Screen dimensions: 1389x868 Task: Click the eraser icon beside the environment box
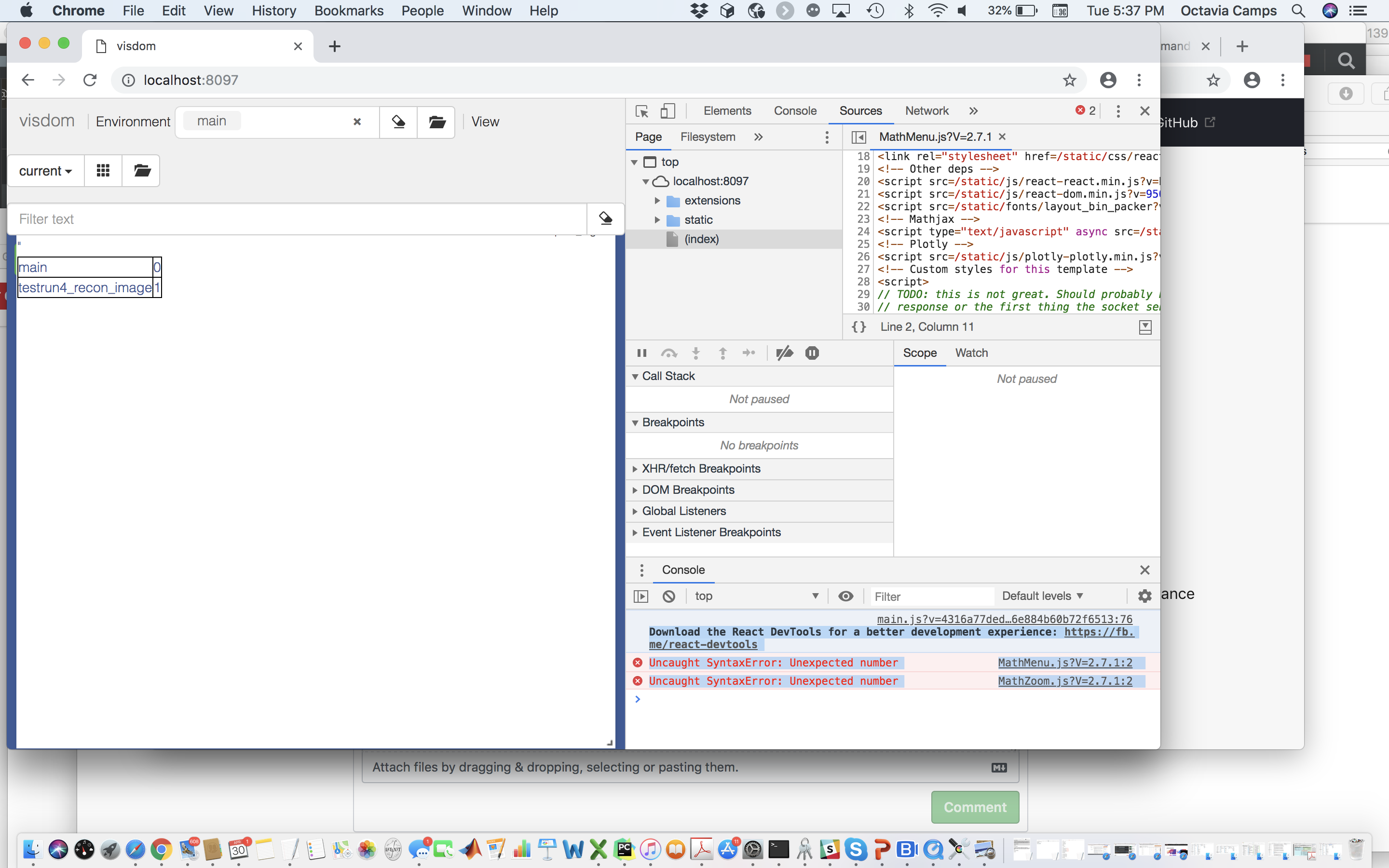tap(398, 122)
